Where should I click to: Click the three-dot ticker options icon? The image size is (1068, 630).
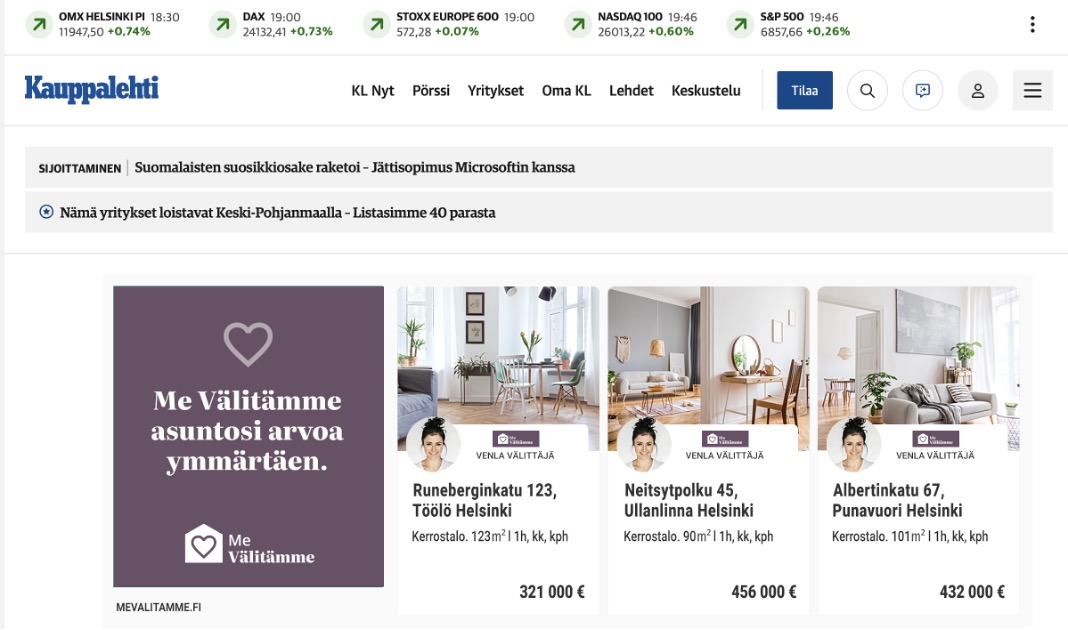click(1033, 25)
